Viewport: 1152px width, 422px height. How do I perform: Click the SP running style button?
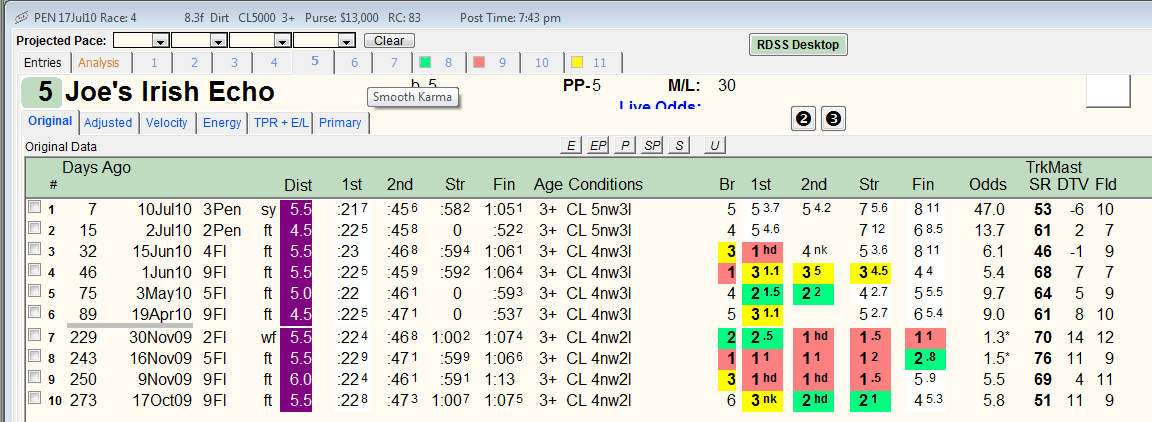[x=652, y=146]
